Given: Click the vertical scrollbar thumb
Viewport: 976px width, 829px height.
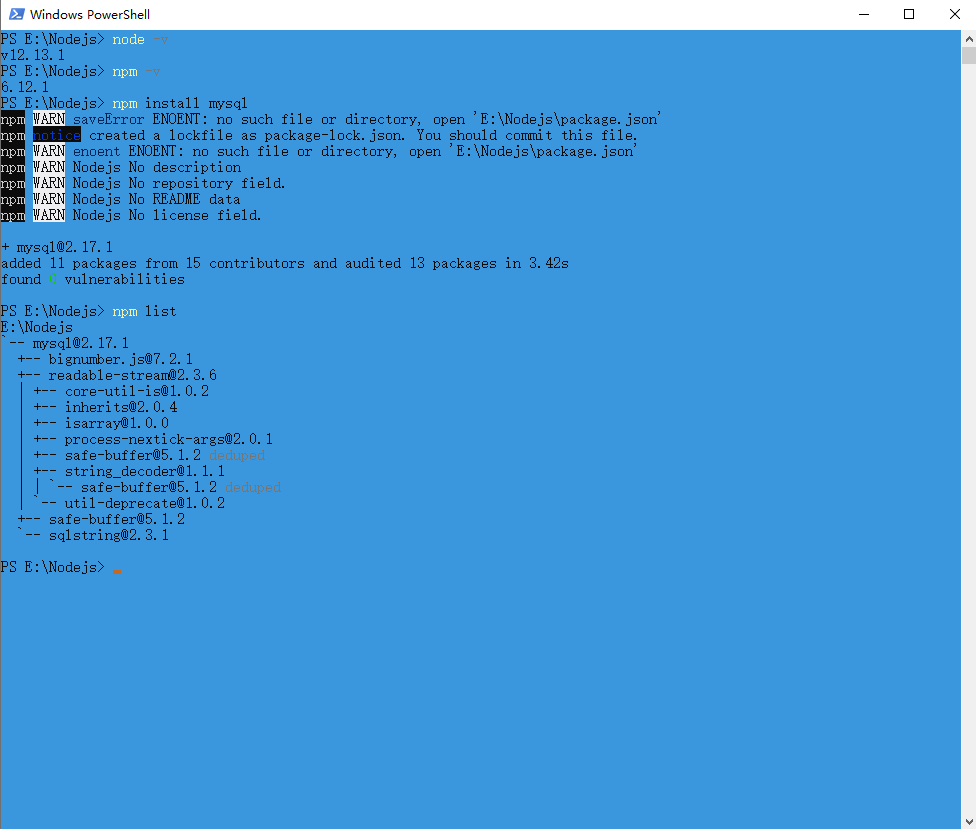Looking at the screenshot, I should coord(969,55).
